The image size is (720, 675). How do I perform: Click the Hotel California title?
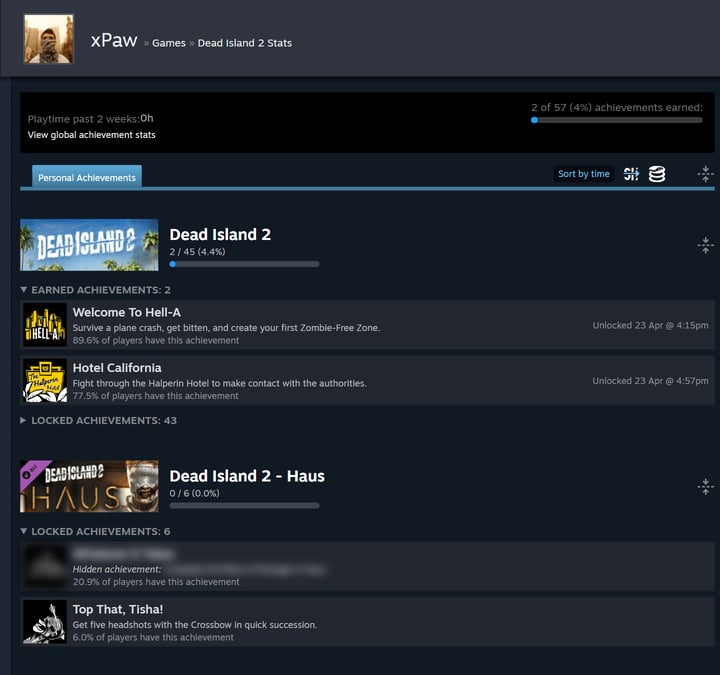(117, 368)
